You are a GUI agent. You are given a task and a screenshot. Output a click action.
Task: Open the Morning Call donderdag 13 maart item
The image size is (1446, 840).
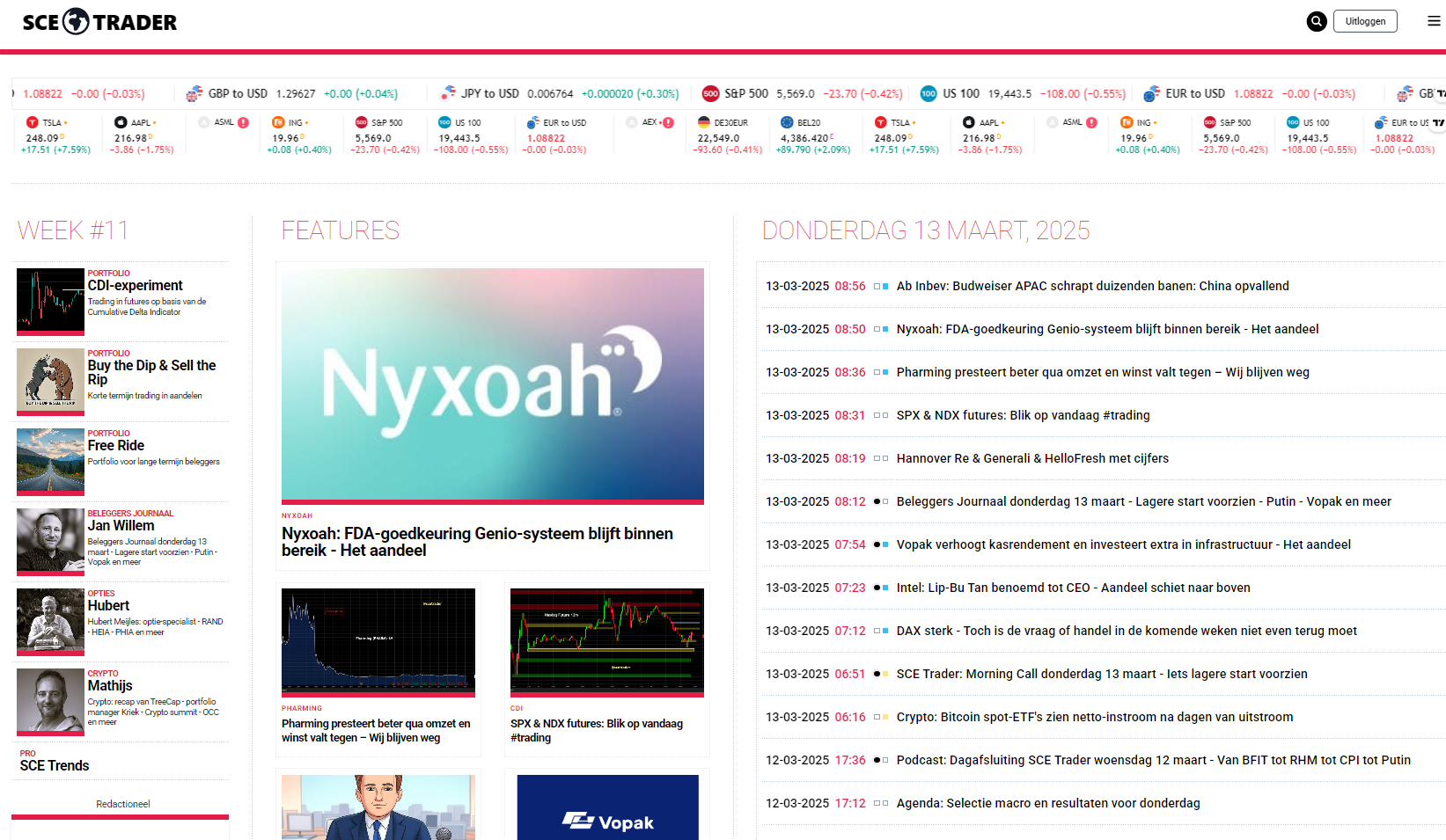point(1102,674)
